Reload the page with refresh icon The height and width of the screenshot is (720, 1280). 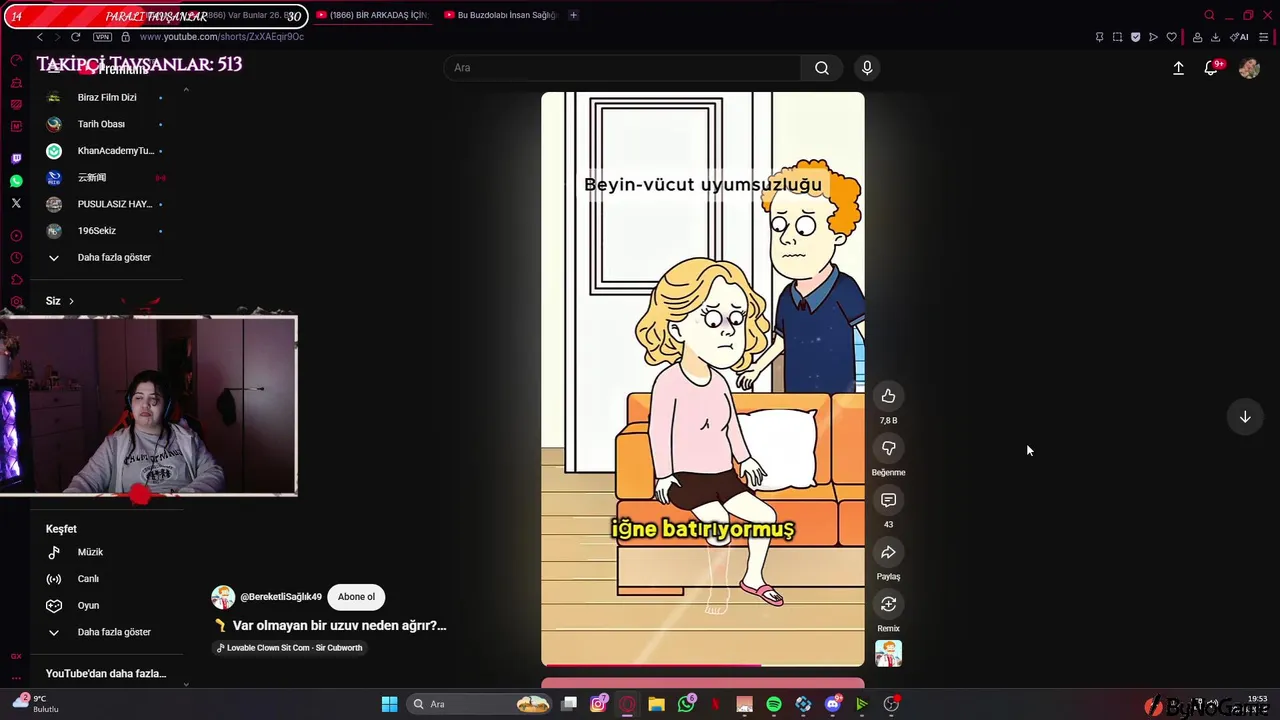point(75,37)
